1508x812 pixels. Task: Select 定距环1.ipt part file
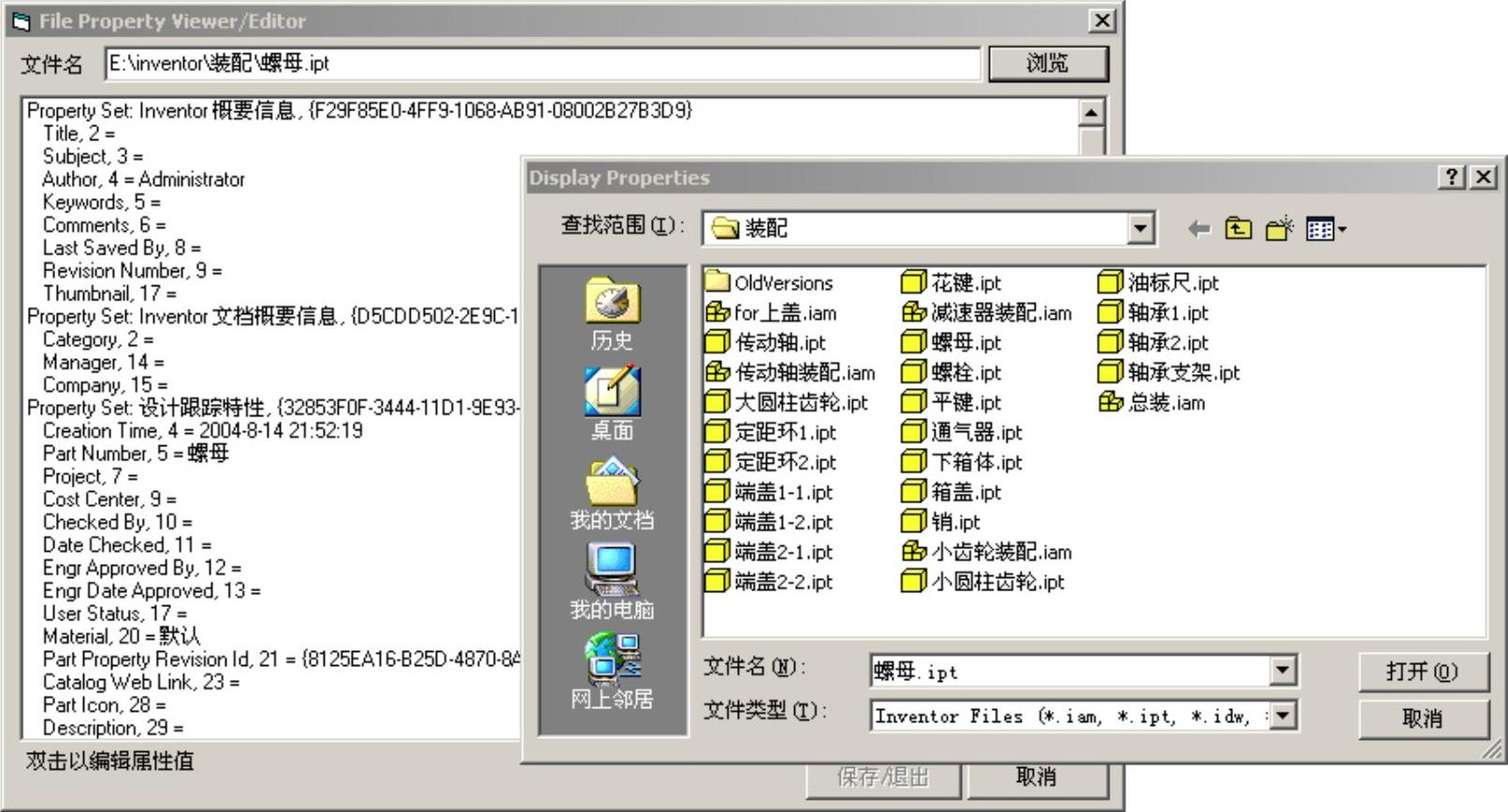pos(771,432)
